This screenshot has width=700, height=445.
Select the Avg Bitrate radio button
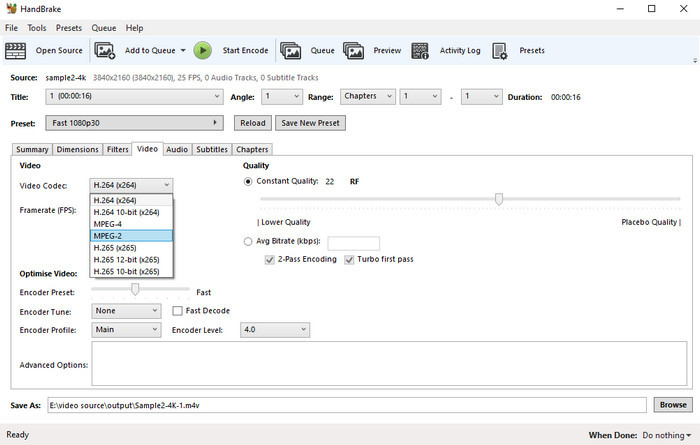(x=248, y=241)
